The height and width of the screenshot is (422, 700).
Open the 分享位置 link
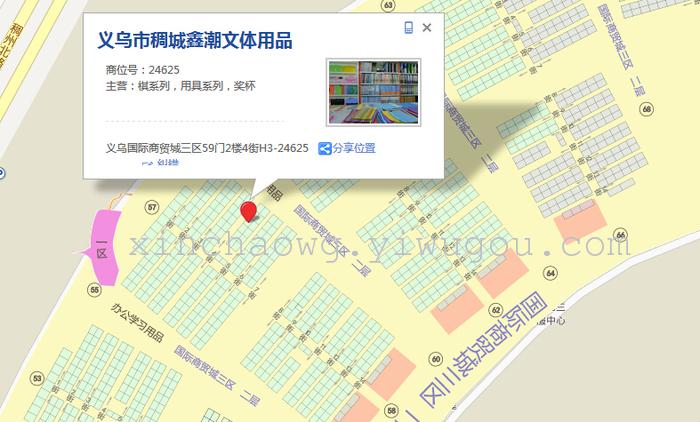tap(353, 148)
